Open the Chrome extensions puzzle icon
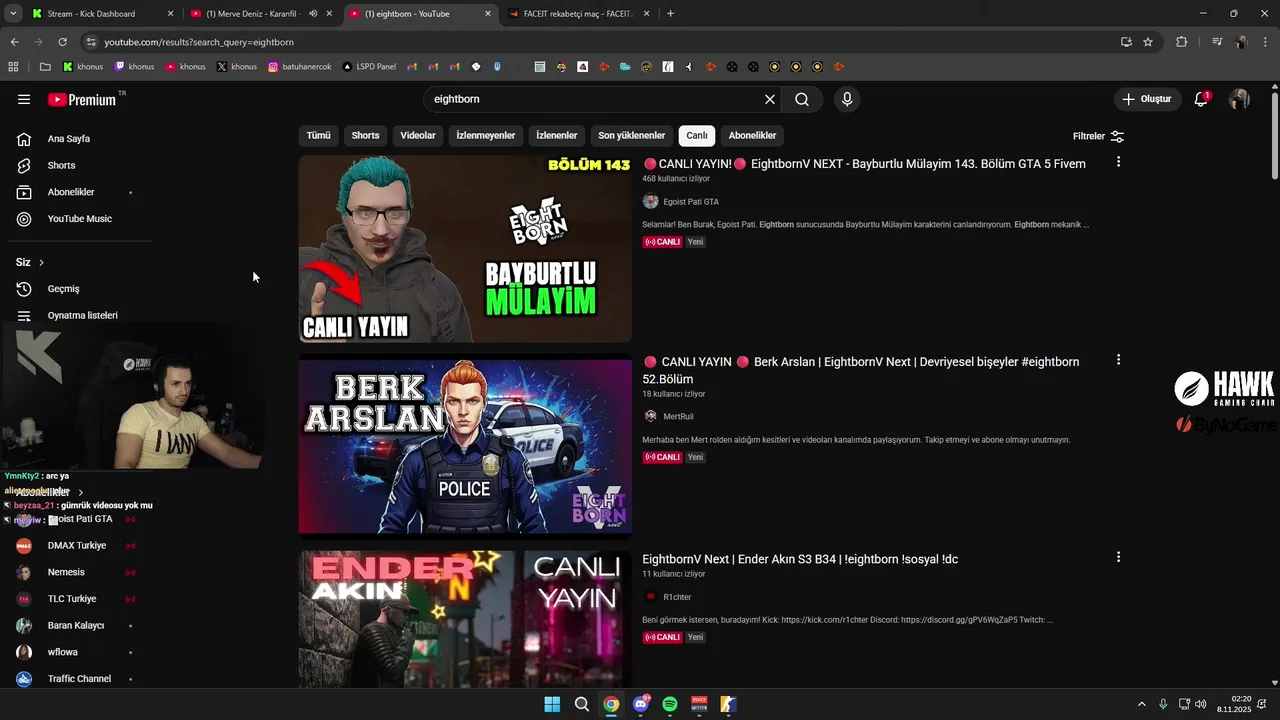1280x720 pixels. [1181, 42]
